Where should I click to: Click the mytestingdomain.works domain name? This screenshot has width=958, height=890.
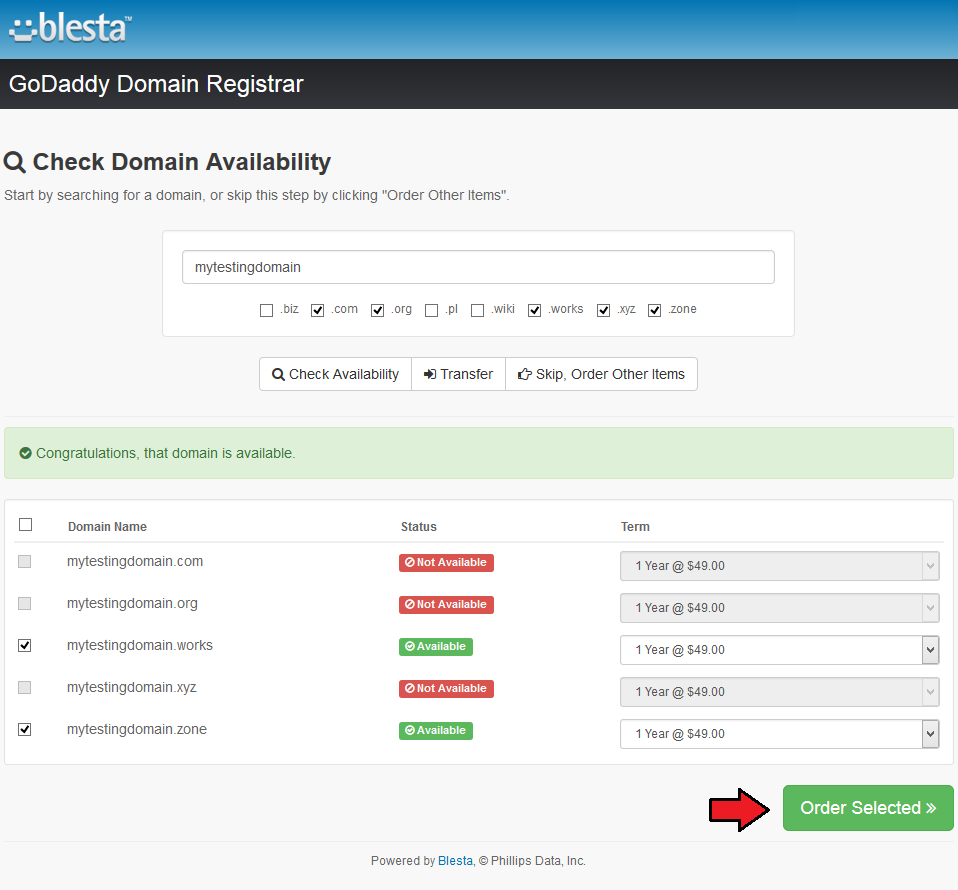point(140,646)
